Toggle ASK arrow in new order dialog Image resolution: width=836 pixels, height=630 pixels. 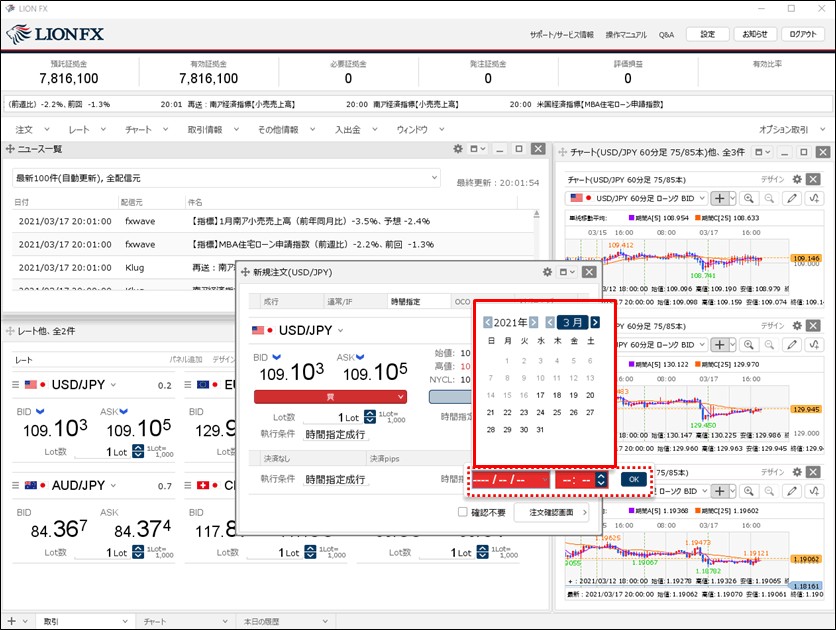pyautogui.click(x=360, y=357)
